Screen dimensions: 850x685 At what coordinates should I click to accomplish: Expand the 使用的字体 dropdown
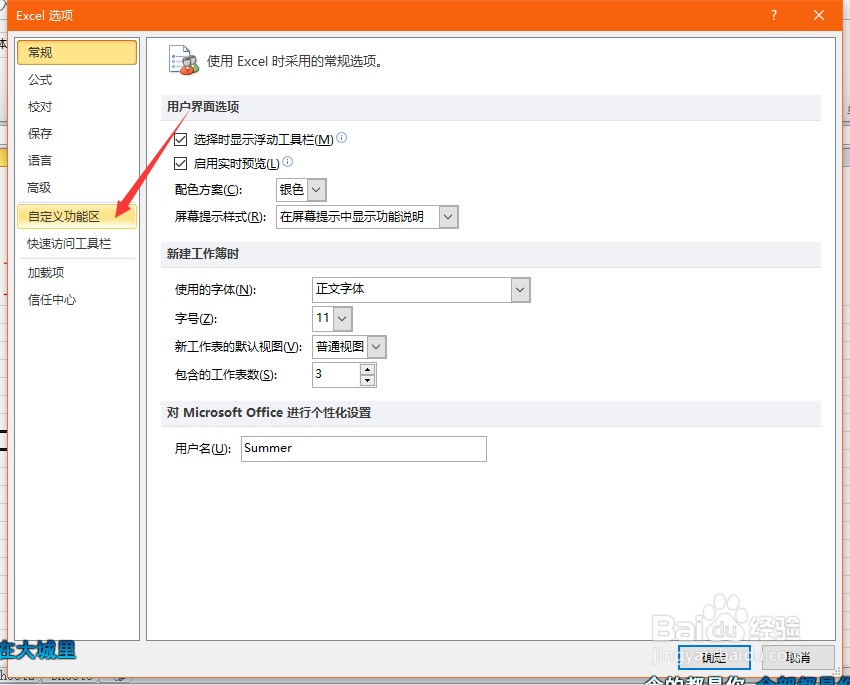coord(520,289)
